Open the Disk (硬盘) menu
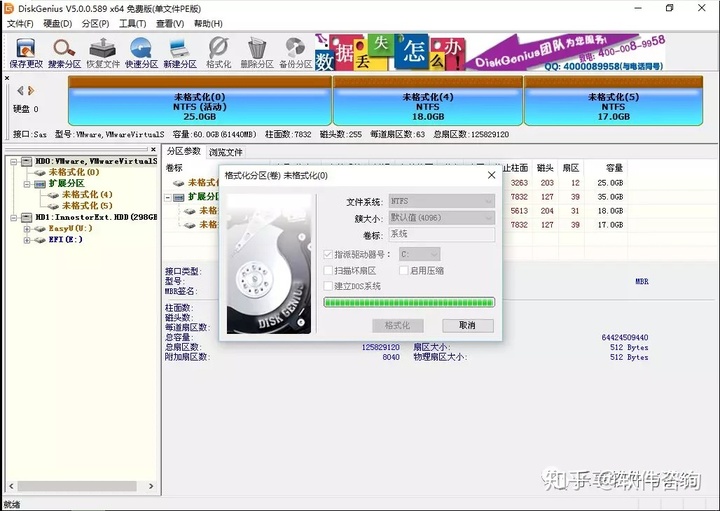 [x=57, y=23]
